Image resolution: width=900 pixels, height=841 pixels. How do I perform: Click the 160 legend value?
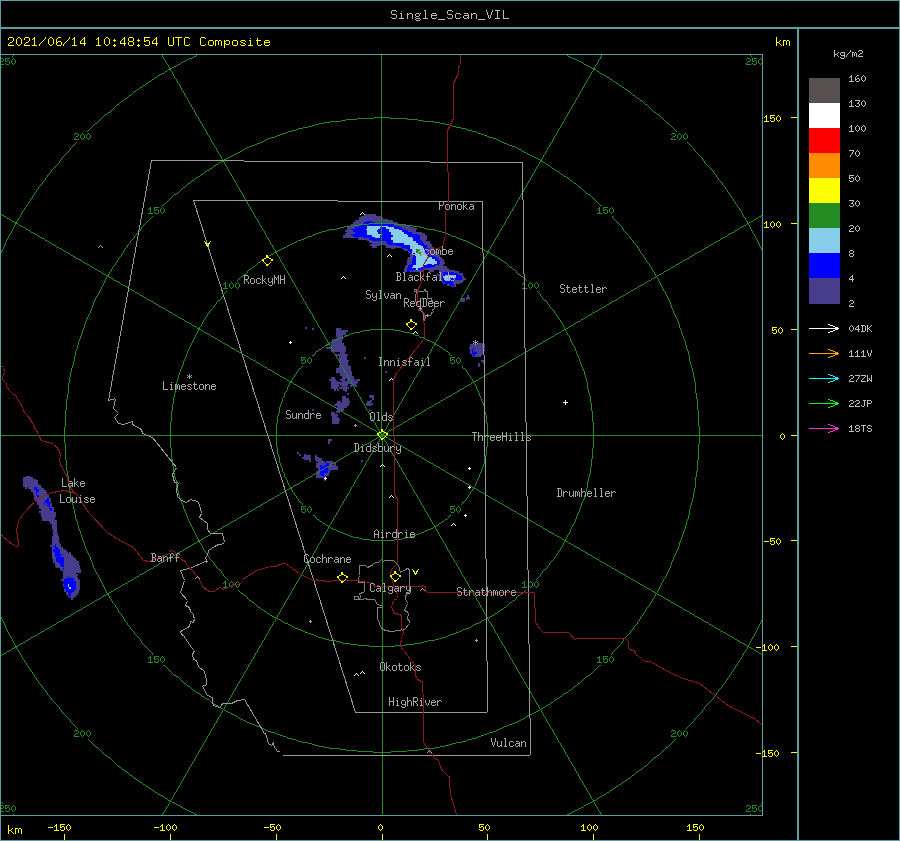(x=856, y=79)
